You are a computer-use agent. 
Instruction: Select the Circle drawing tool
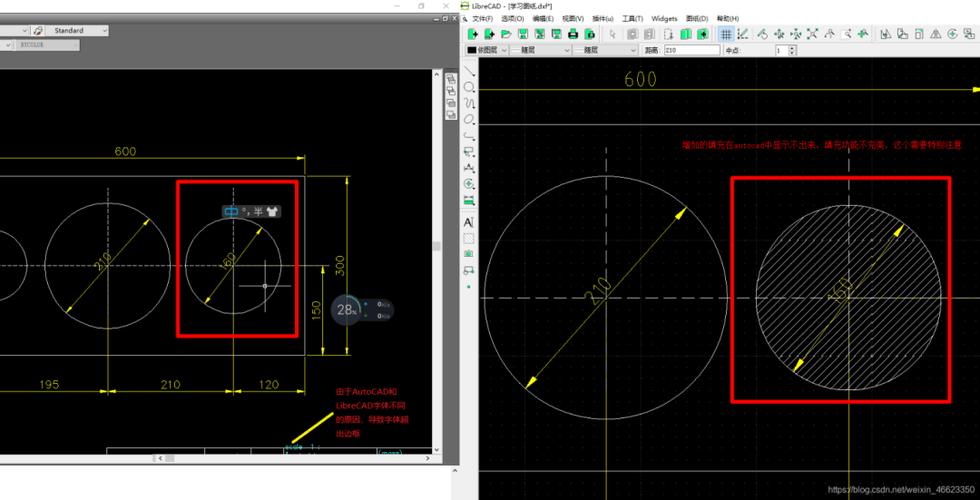point(469,88)
